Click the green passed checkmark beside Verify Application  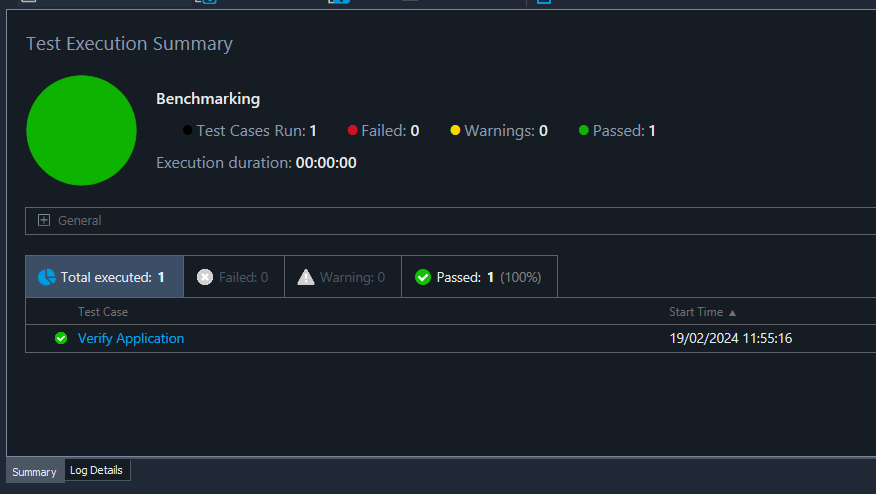click(x=61, y=338)
